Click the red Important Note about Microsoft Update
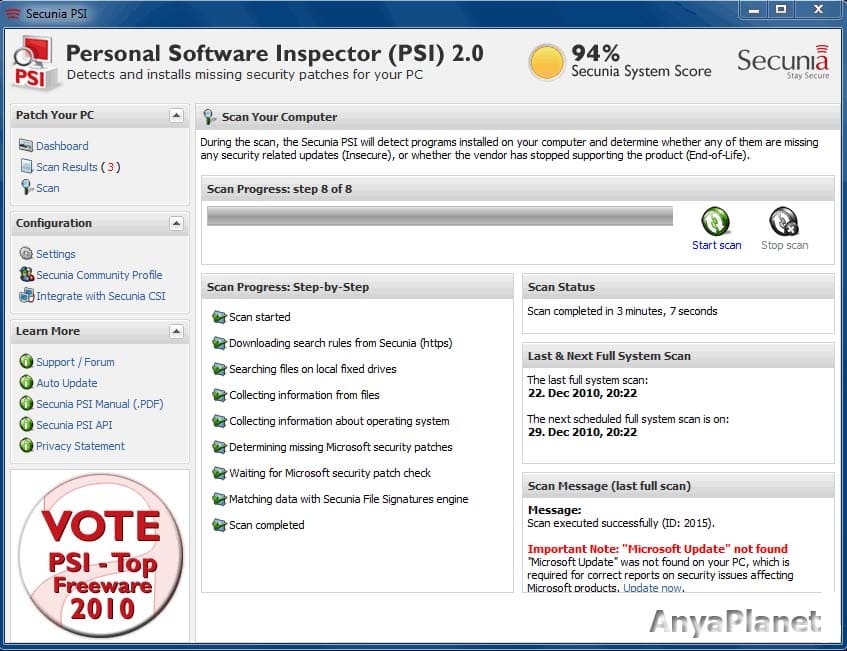Image resolution: width=847 pixels, height=651 pixels. point(657,549)
